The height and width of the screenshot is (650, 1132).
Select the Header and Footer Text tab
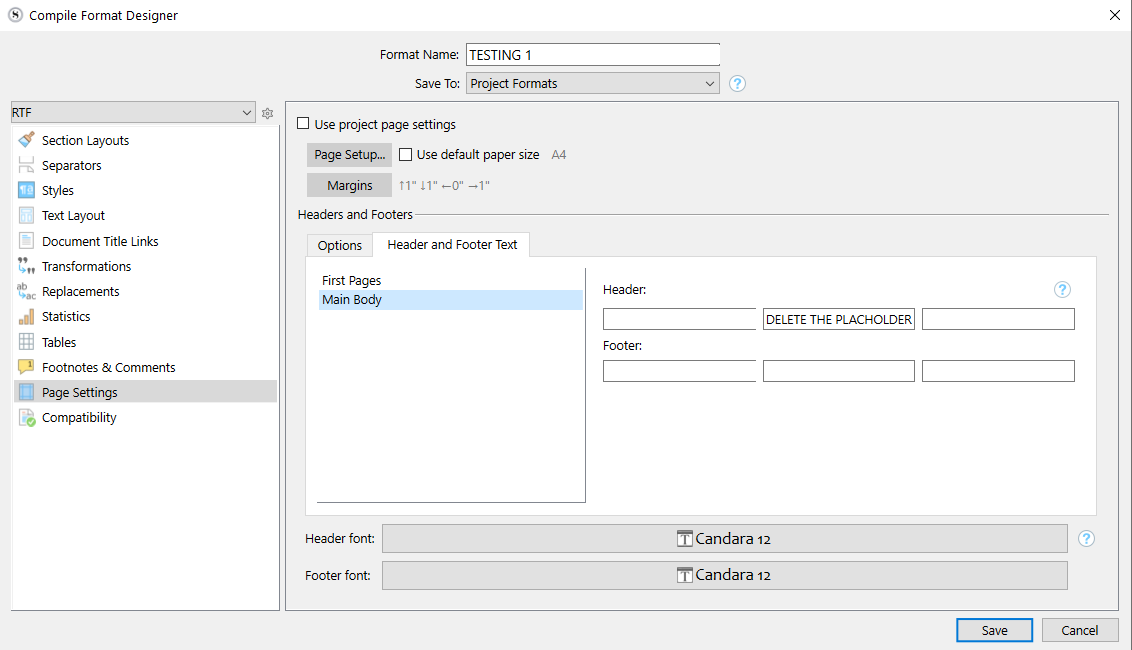click(x=452, y=245)
